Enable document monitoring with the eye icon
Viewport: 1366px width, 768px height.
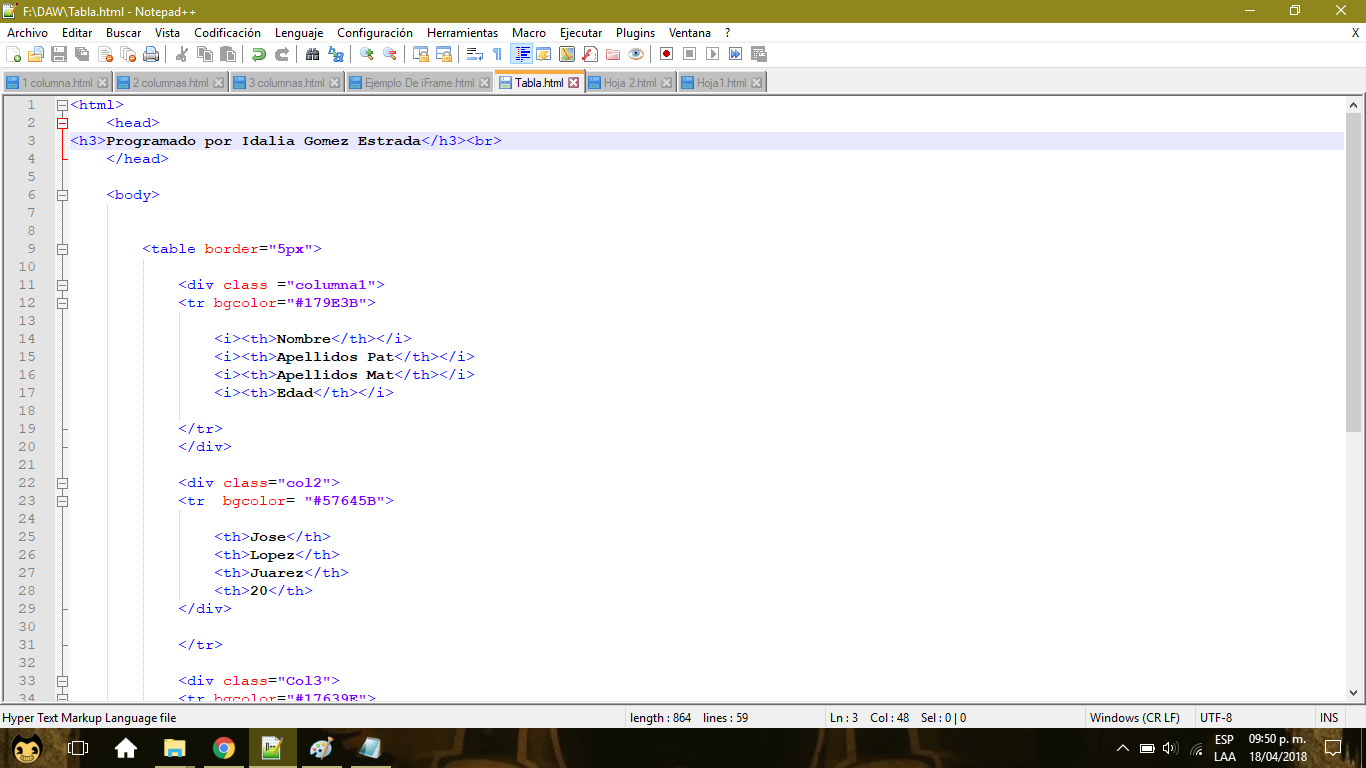636,53
